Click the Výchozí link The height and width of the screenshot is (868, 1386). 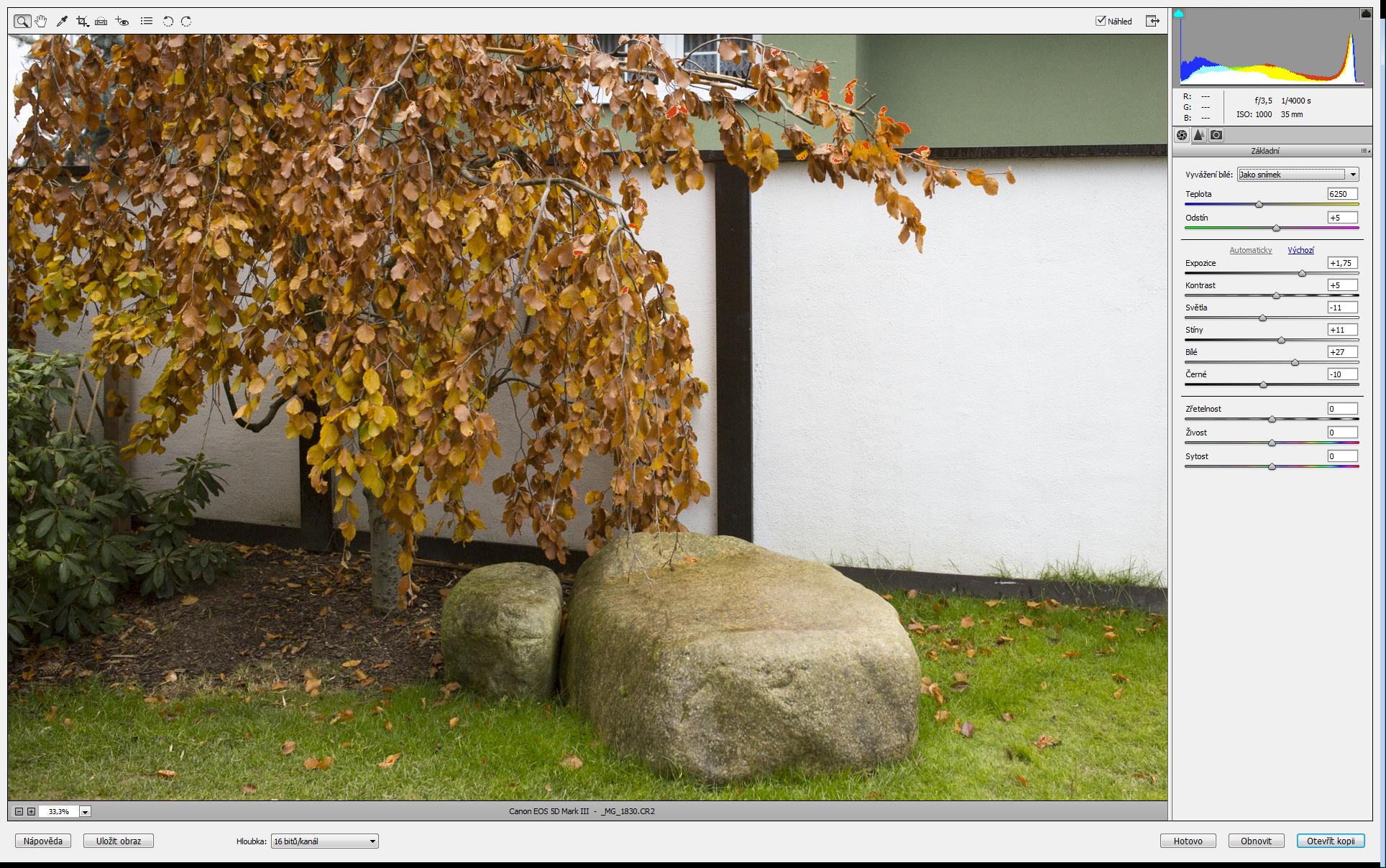tap(1300, 250)
